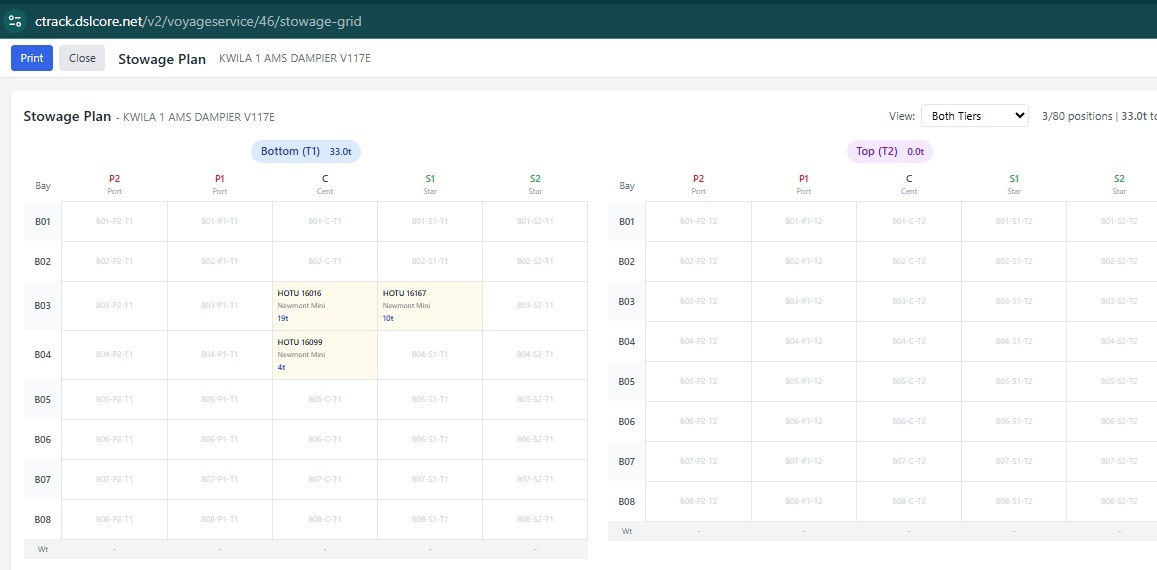The image size is (1157, 570).
Task: Click the blue Print button
Action: [x=32, y=58]
